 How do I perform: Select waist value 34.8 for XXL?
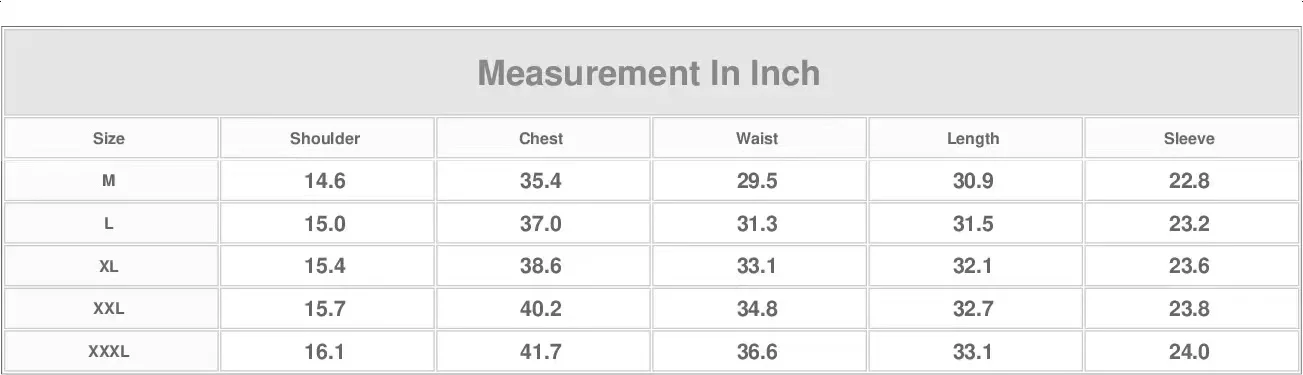tap(757, 309)
